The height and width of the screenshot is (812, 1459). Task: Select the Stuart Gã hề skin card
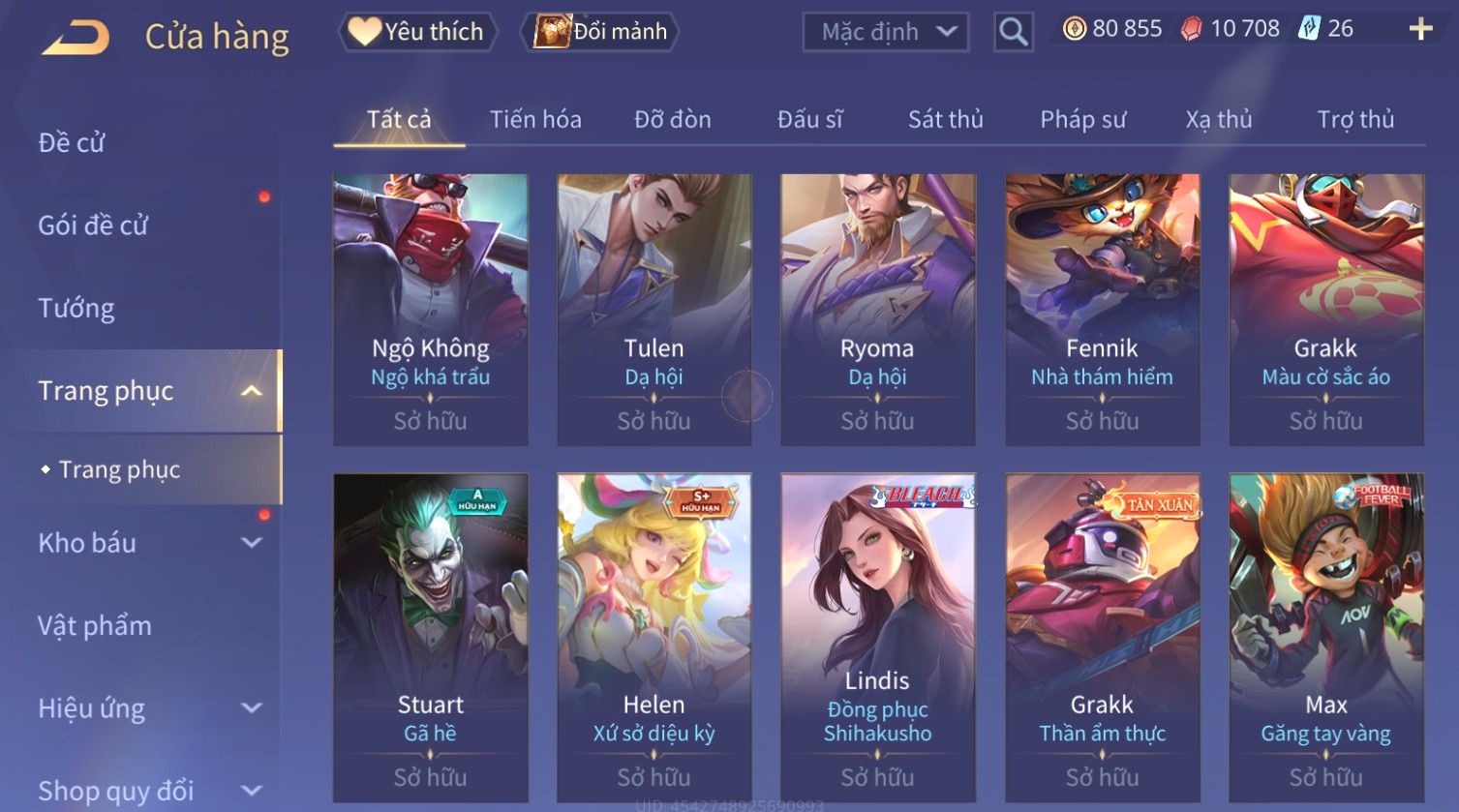(431, 637)
